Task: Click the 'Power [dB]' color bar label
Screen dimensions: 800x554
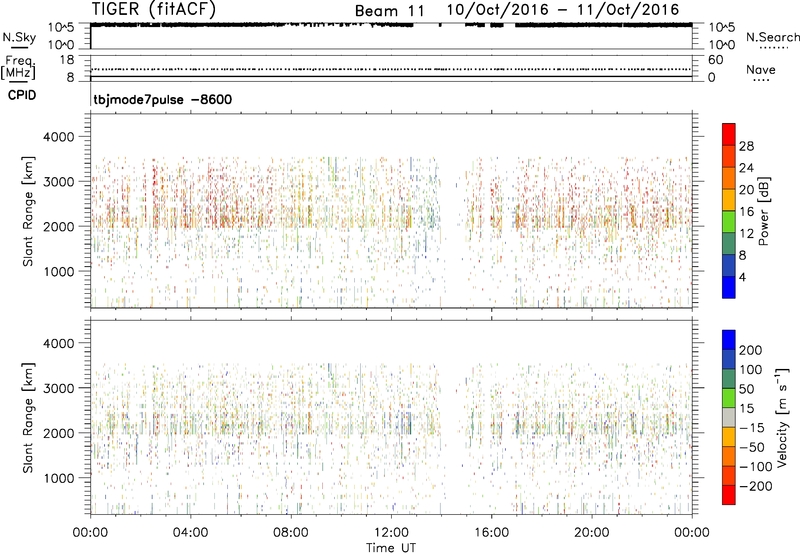Action: [764, 211]
